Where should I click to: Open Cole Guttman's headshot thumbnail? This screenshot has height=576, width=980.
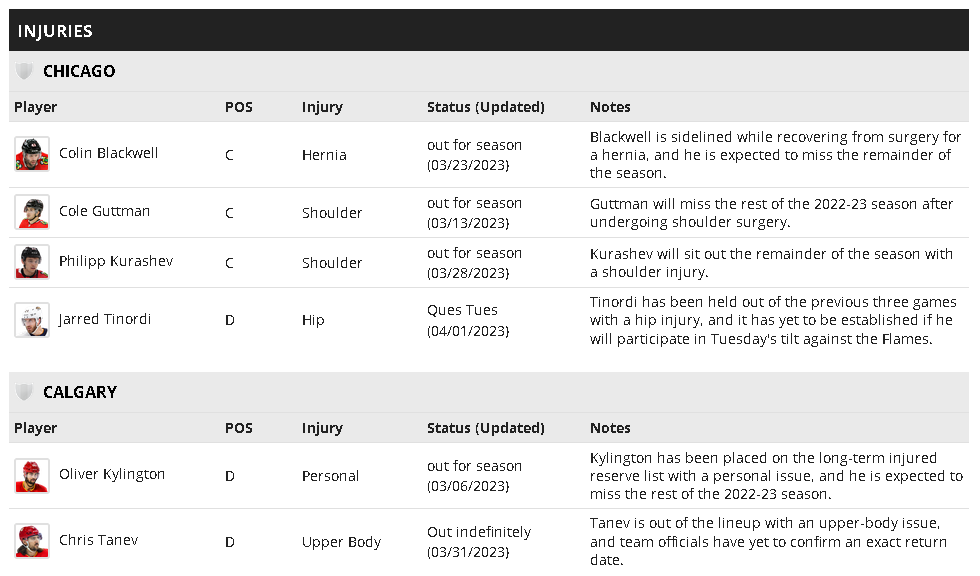tap(32, 212)
